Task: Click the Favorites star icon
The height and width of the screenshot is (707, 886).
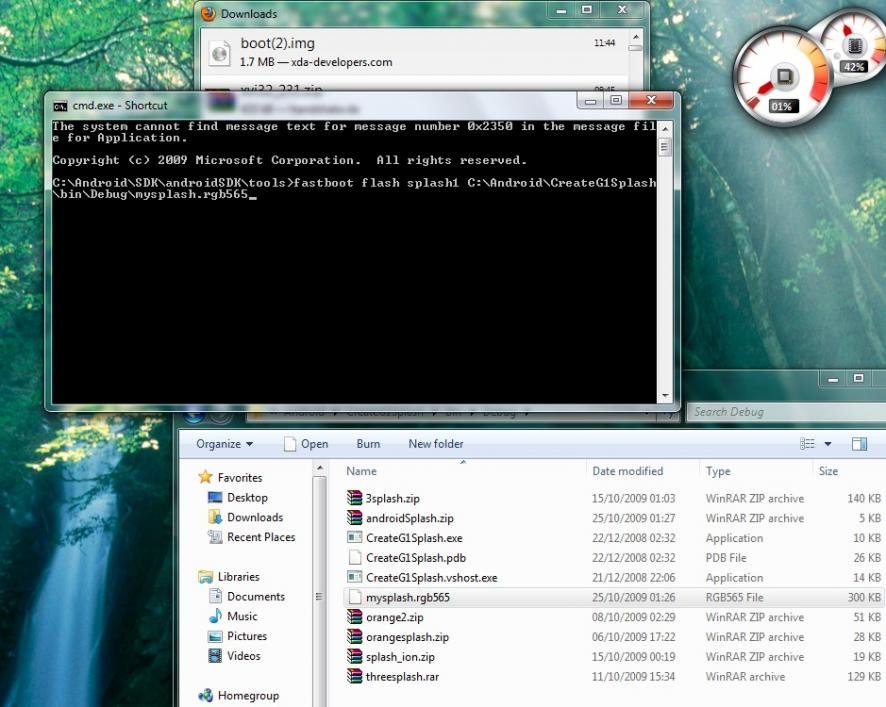Action: pyautogui.click(x=205, y=477)
